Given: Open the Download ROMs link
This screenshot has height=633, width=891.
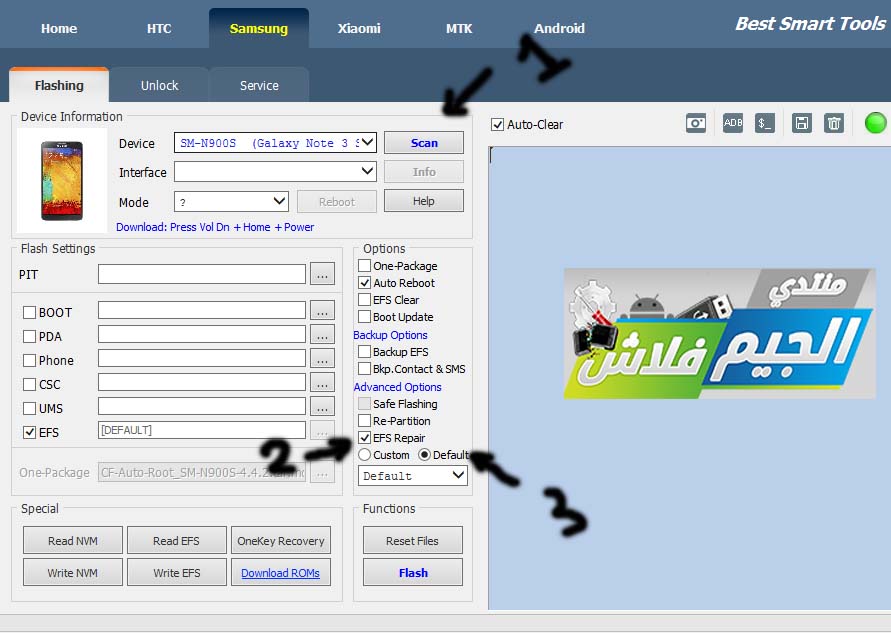Looking at the screenshot, I should (x=280, y=573).
